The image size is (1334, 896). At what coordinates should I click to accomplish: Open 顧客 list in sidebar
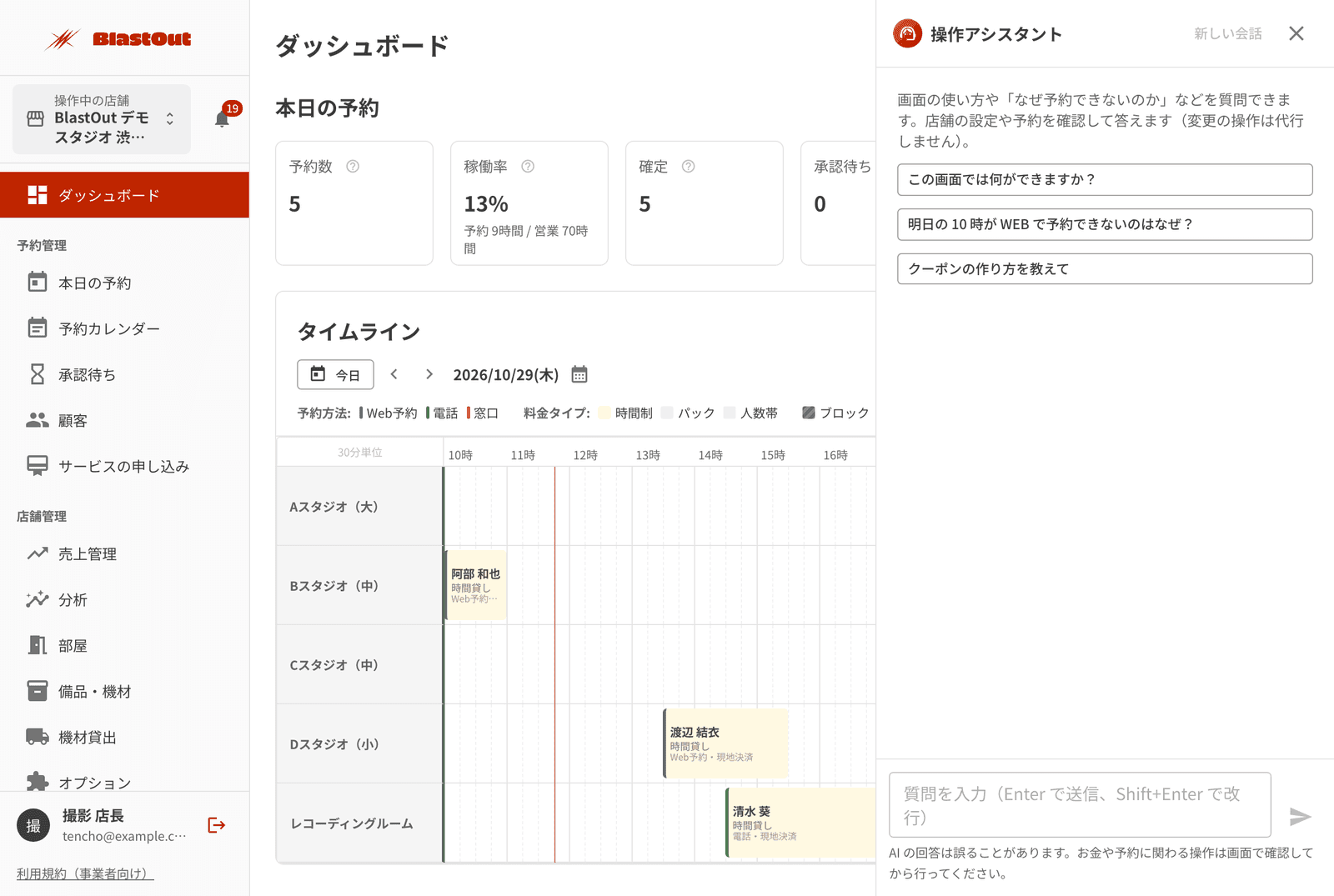click(x=124, y=420)
